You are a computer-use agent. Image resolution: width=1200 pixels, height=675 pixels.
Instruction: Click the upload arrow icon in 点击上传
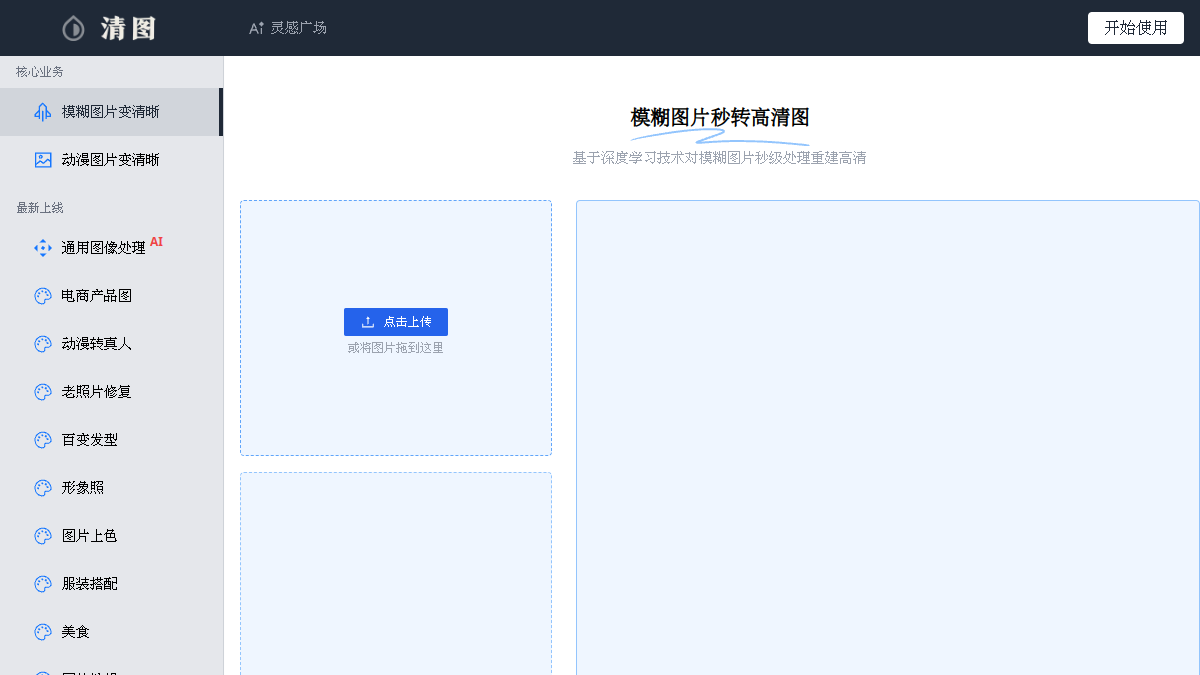click(368, 322)
